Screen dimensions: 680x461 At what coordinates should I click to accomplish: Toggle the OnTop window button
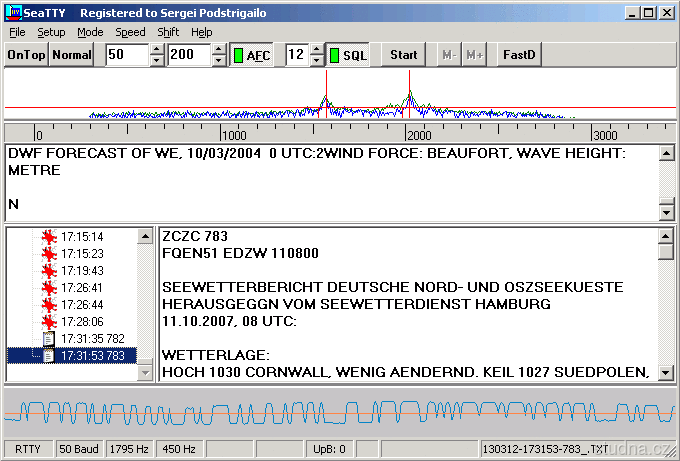pyautogui.click(x=26, y=55)
